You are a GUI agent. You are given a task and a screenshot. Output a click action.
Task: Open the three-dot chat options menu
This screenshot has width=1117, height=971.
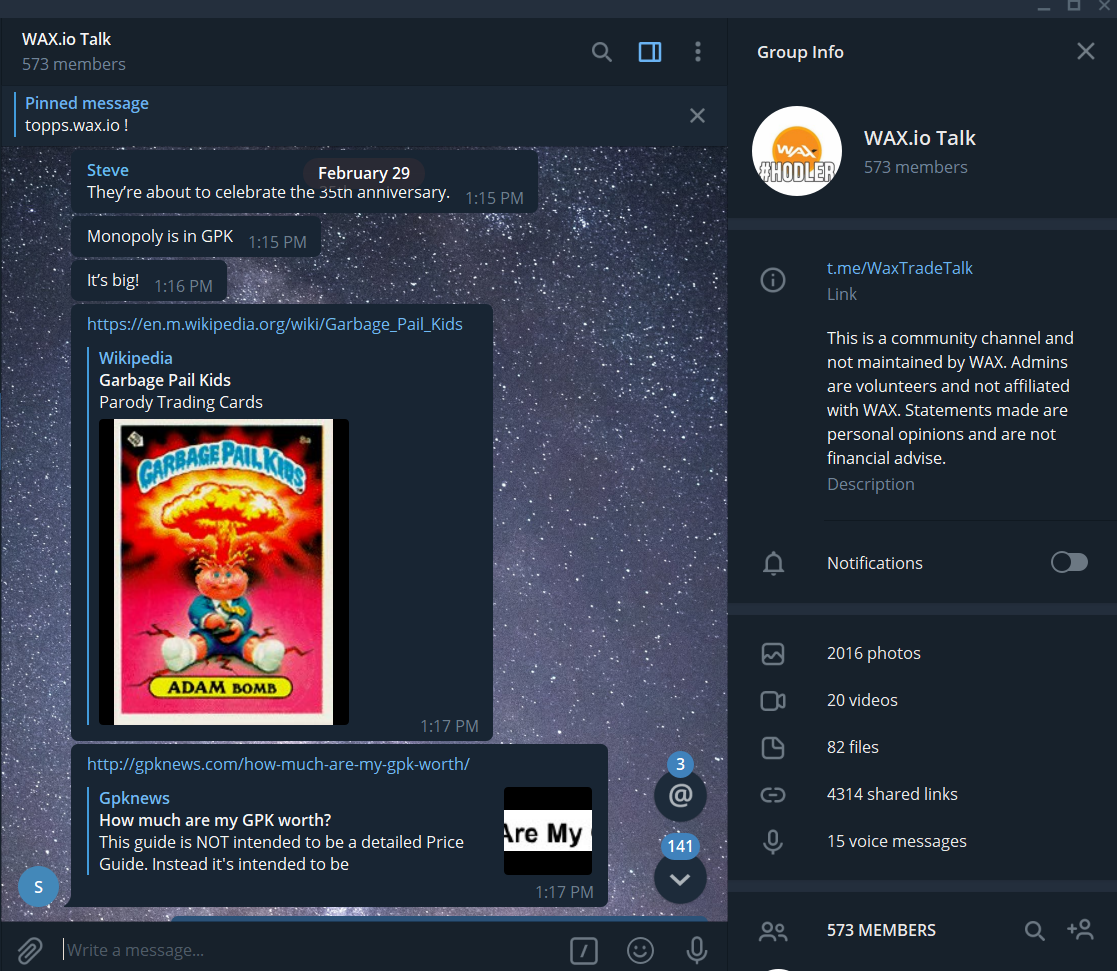697,52
